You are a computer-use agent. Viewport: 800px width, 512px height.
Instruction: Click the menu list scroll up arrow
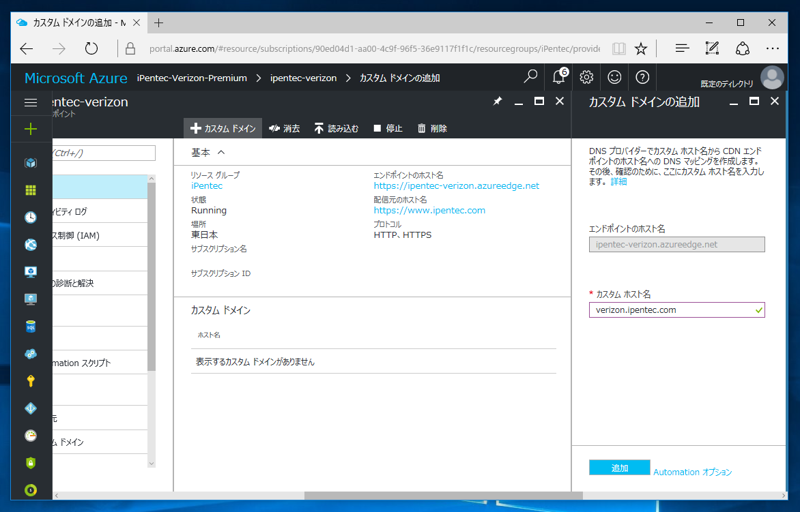click(151, 178)
